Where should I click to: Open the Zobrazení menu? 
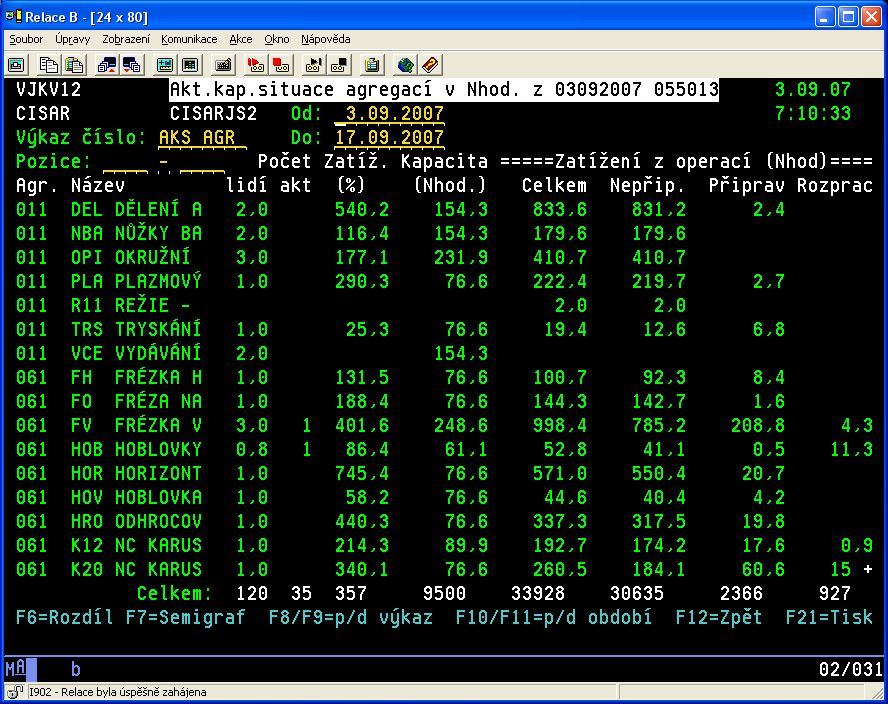click(126, 39)
